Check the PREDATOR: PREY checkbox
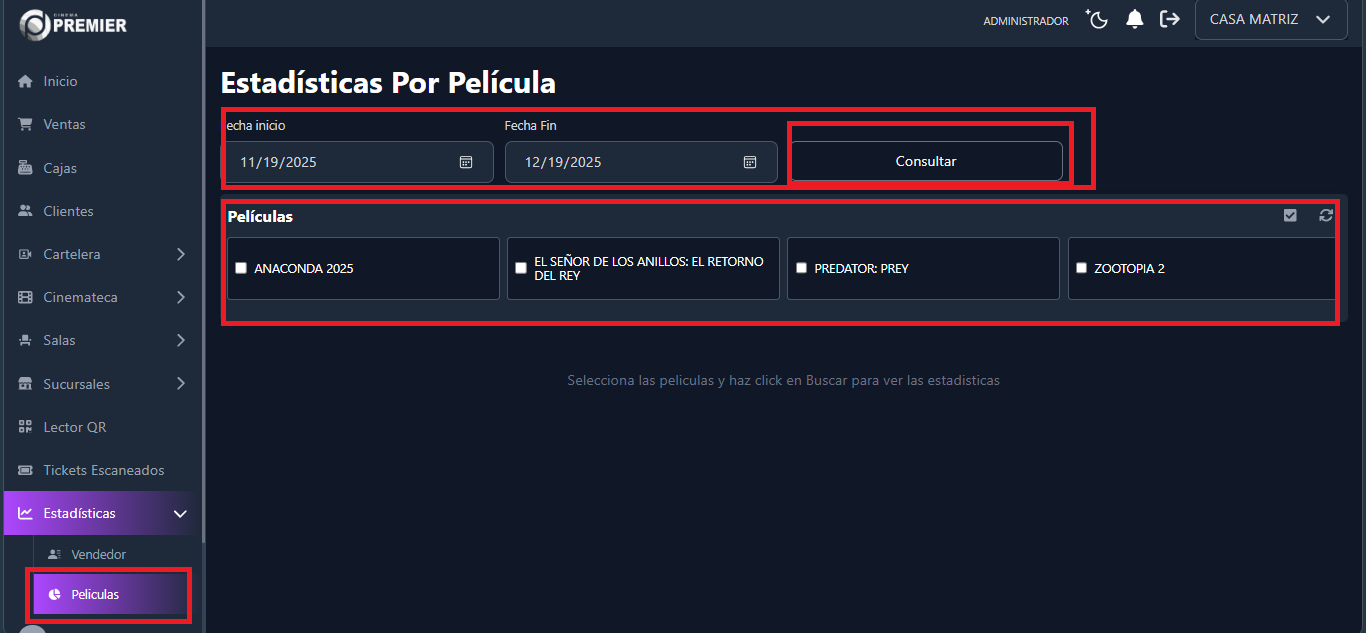1366x633 pixels. tap(800, 268)
